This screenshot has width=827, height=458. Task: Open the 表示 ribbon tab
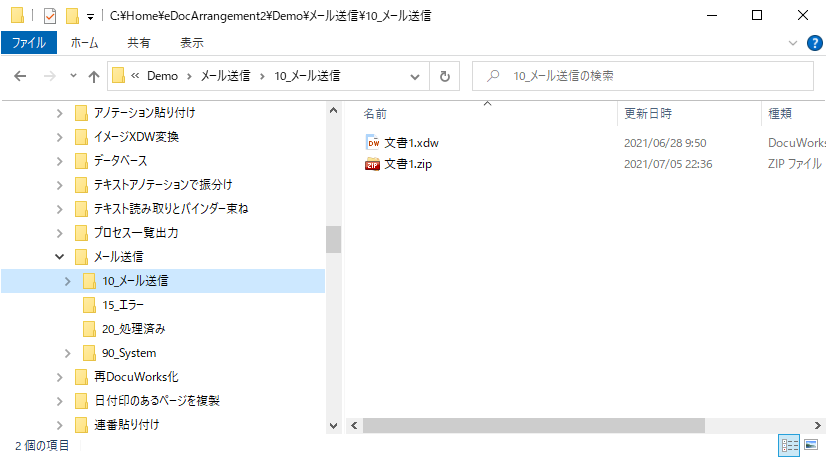tap(191, 43)
